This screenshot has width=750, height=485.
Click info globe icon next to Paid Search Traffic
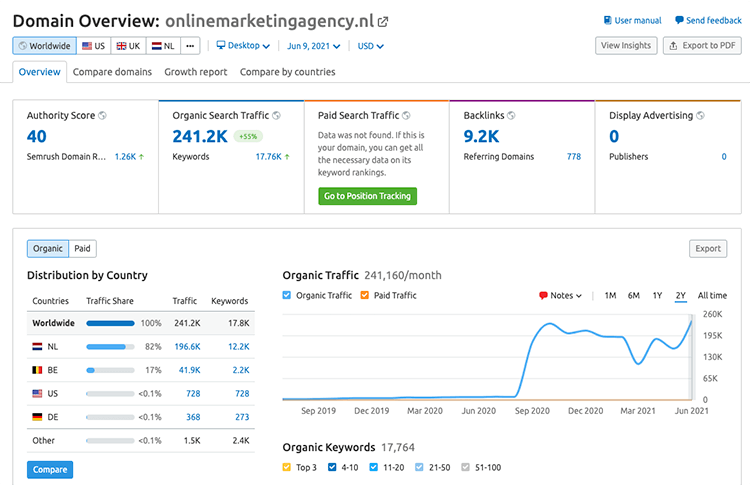click(406, 115)
